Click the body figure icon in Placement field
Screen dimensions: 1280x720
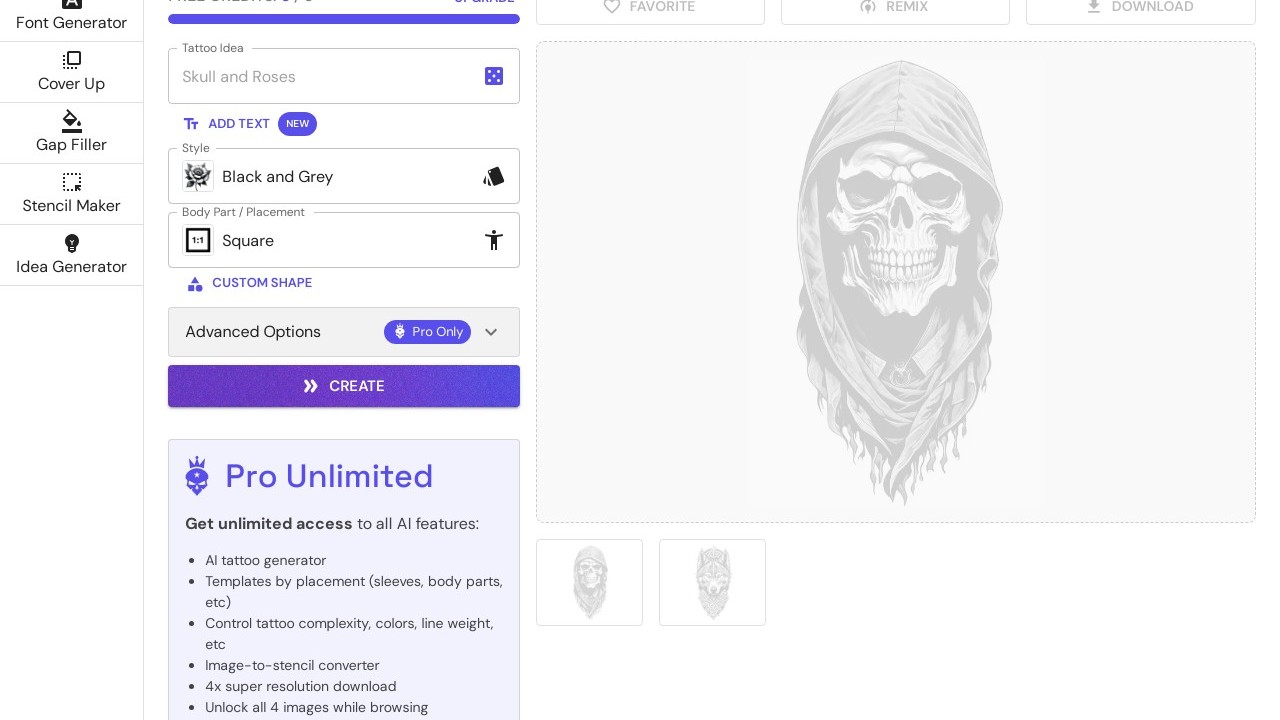(494, 240)
